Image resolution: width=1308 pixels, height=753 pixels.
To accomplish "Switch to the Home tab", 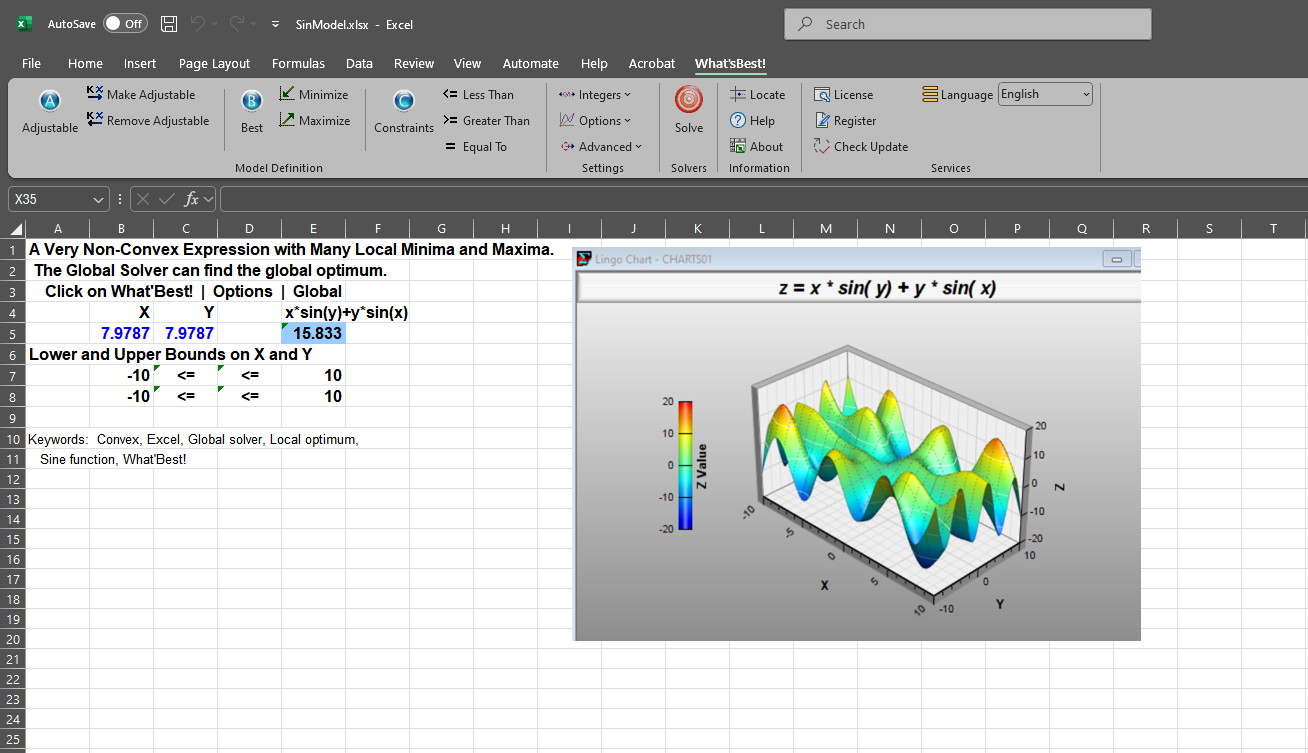I will [85, 63].
